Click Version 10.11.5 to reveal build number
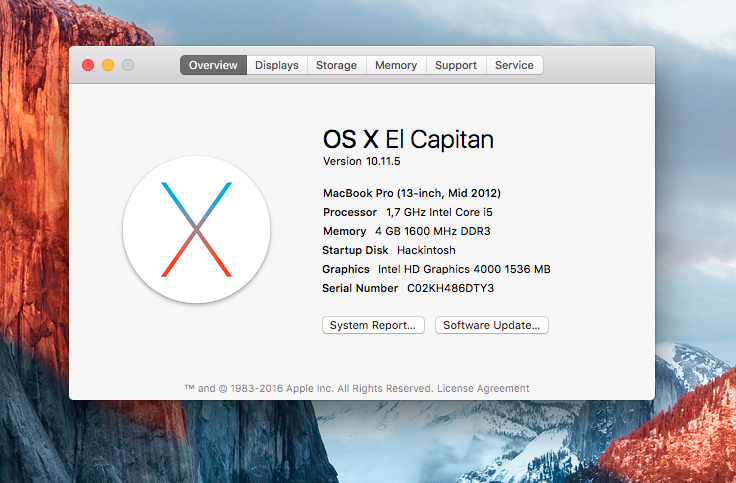The image size is (736, 483). point(361,161)
